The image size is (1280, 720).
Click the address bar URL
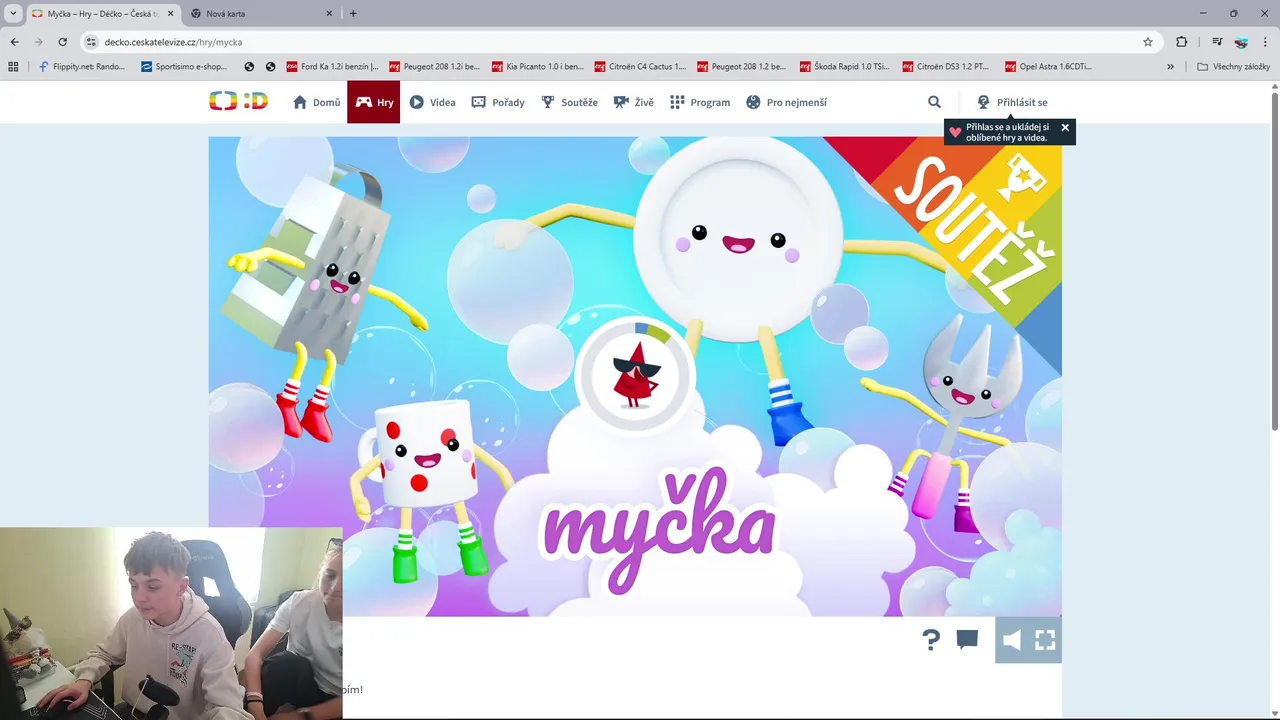pyautogui.click(x=173, y=42)
